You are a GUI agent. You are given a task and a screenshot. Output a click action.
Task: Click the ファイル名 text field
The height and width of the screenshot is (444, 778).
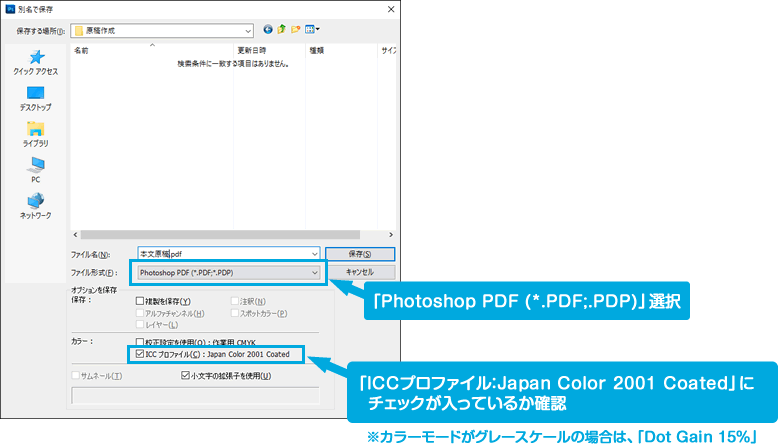[228, 254]
